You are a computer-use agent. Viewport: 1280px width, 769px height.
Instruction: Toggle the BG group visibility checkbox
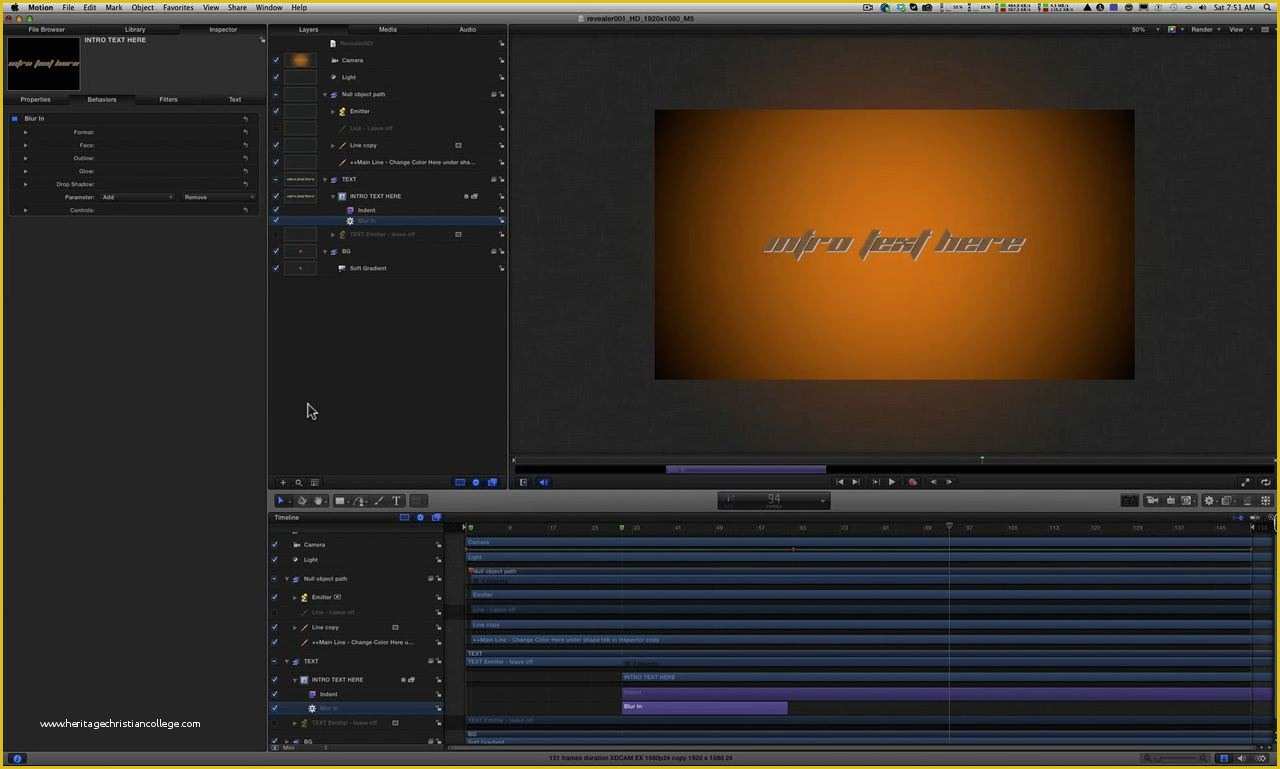tap(276, 251)
